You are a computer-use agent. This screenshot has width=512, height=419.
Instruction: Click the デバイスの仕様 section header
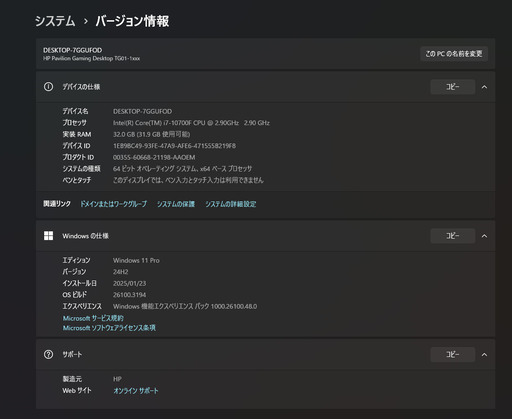pyautogui.click(x=265, y=87)
